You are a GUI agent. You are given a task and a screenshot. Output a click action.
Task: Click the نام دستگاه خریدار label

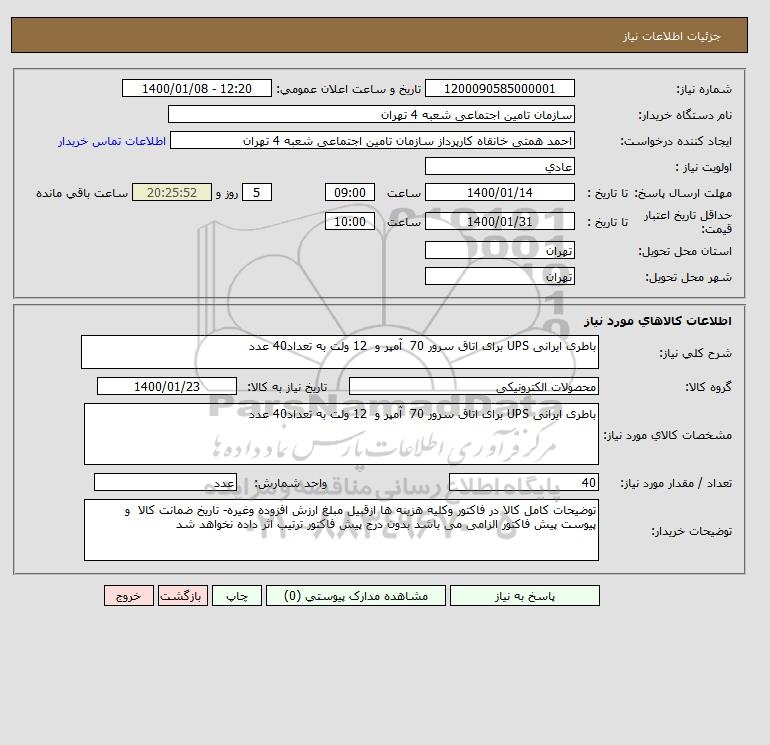pos(685,115)
